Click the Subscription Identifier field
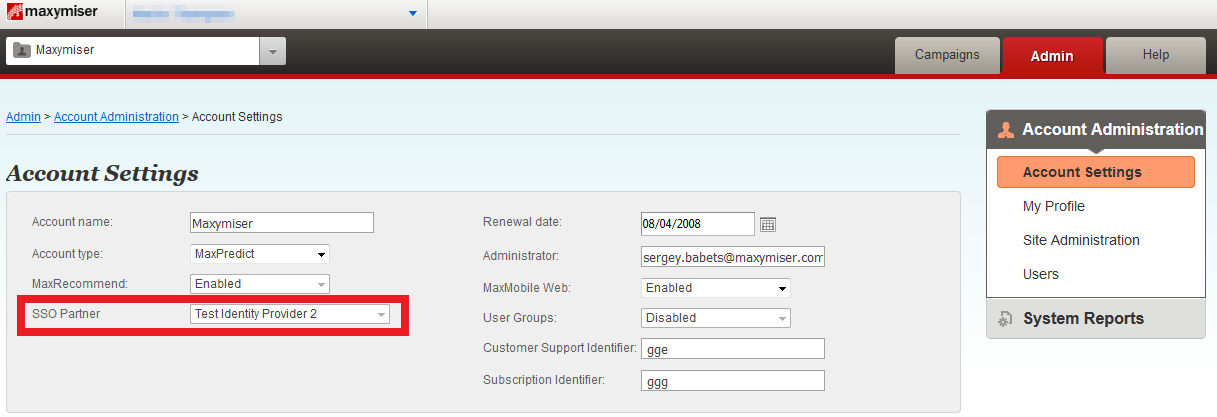The height and width of the screenshot is (417, 1217). coord(733,380)
